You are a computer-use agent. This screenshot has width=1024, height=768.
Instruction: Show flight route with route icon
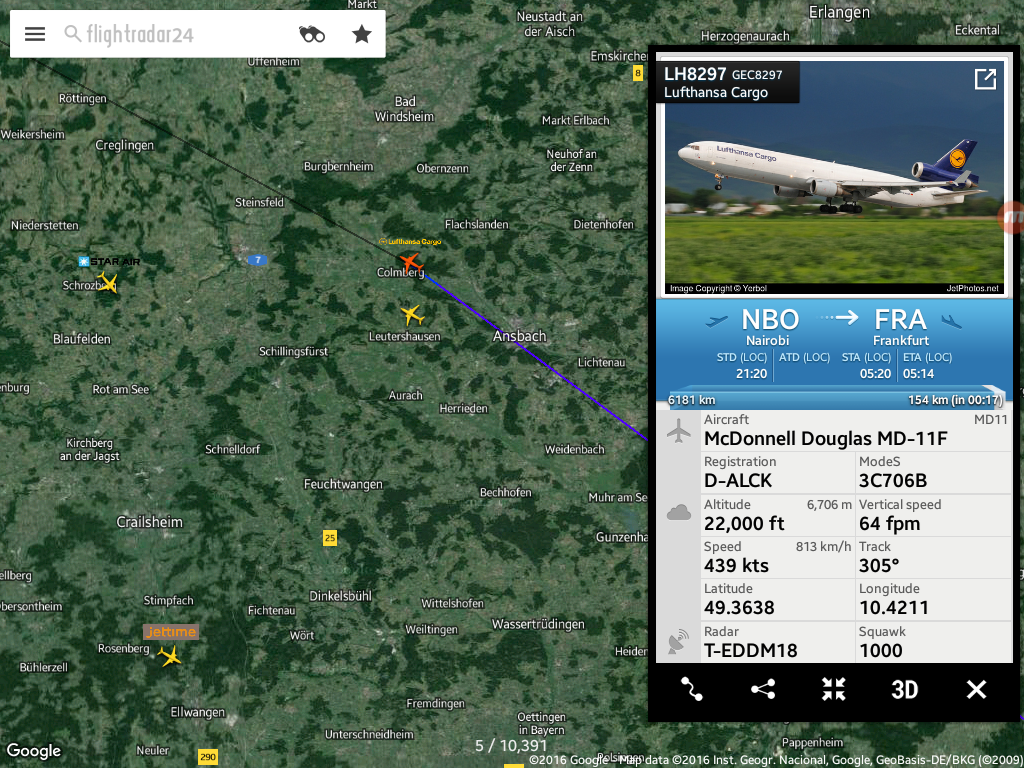click(692, 689)
